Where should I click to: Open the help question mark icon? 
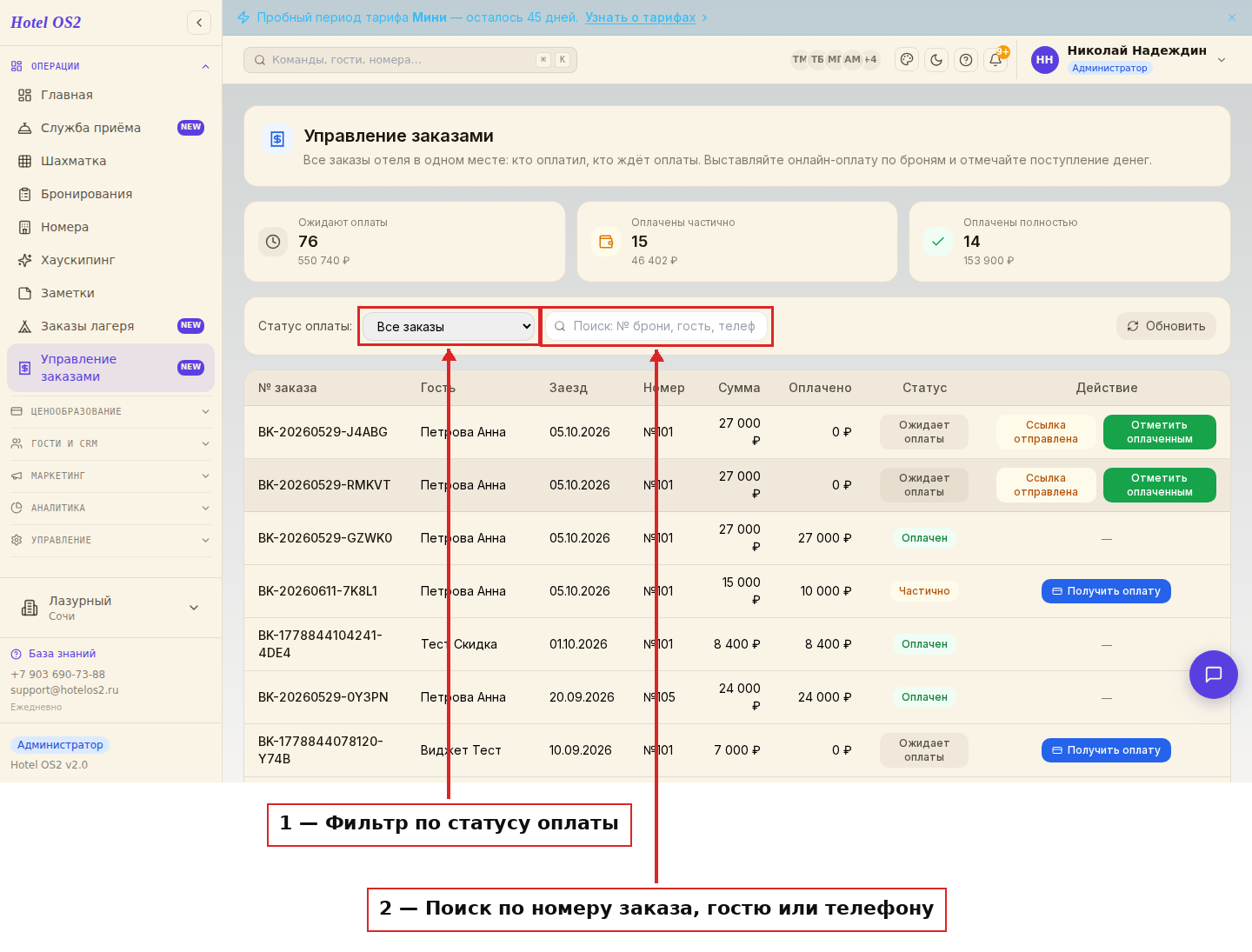(966, 60)
